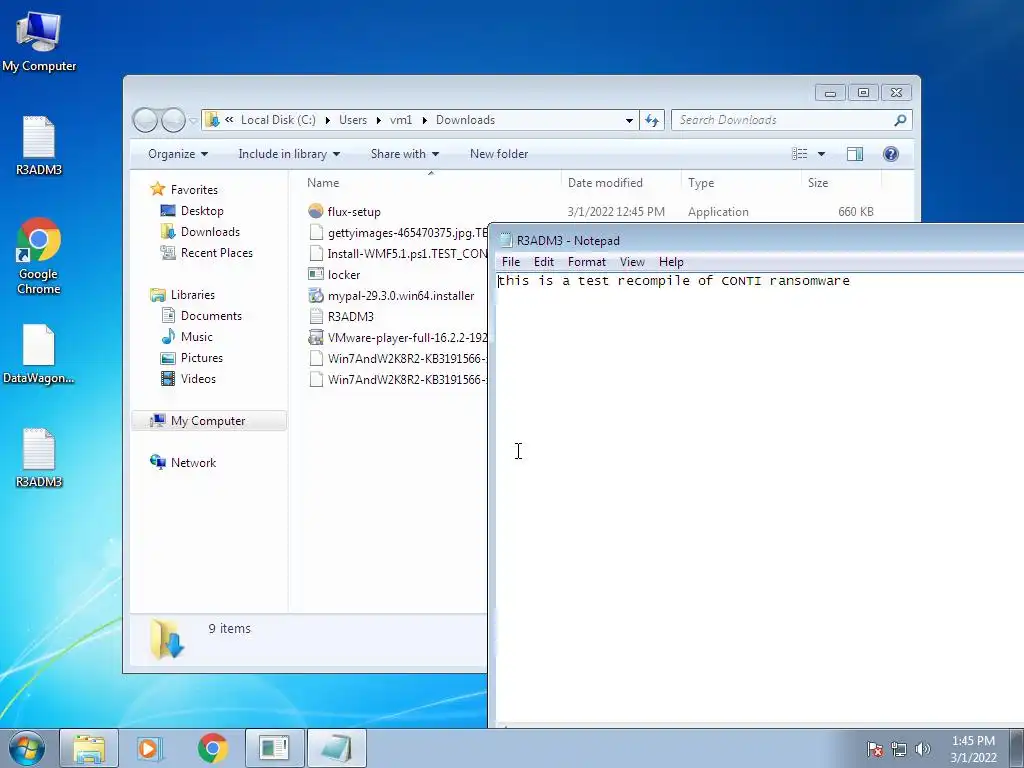Select Recent Places in the navigation pane
This screenshot has width=1024, height=768.
[206, 253]
